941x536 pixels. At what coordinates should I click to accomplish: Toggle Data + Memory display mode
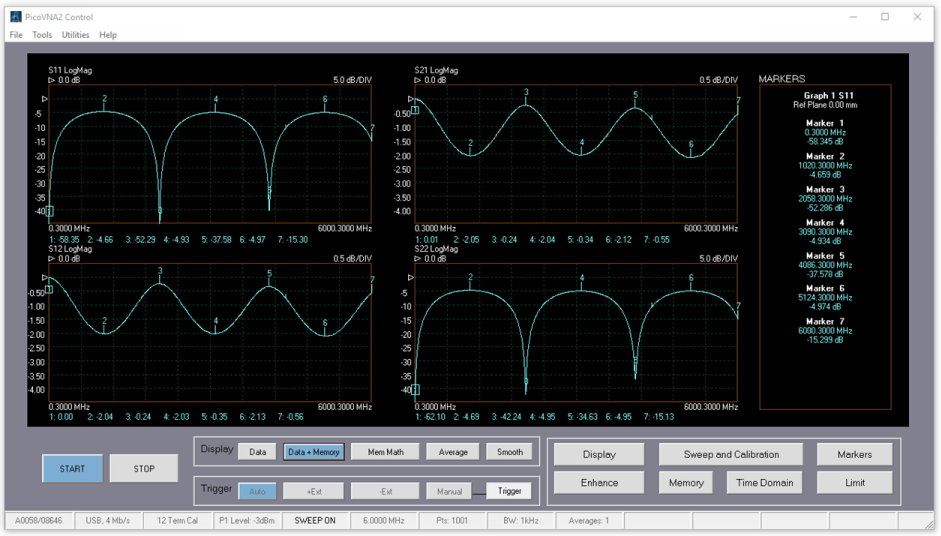coord(314,452)
